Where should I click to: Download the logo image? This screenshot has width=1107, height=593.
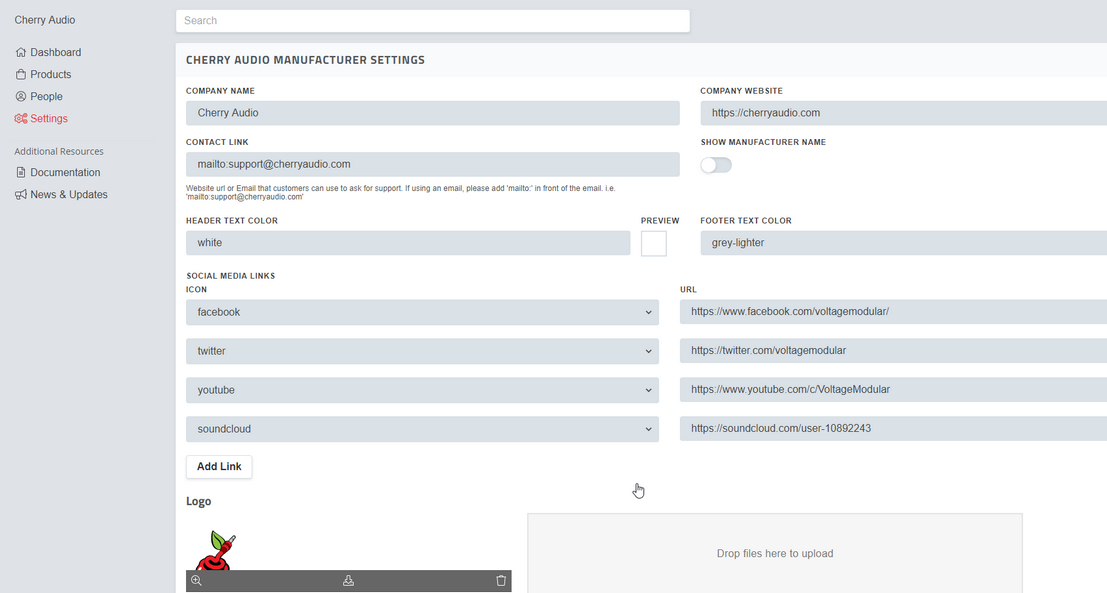pos(348,580)
